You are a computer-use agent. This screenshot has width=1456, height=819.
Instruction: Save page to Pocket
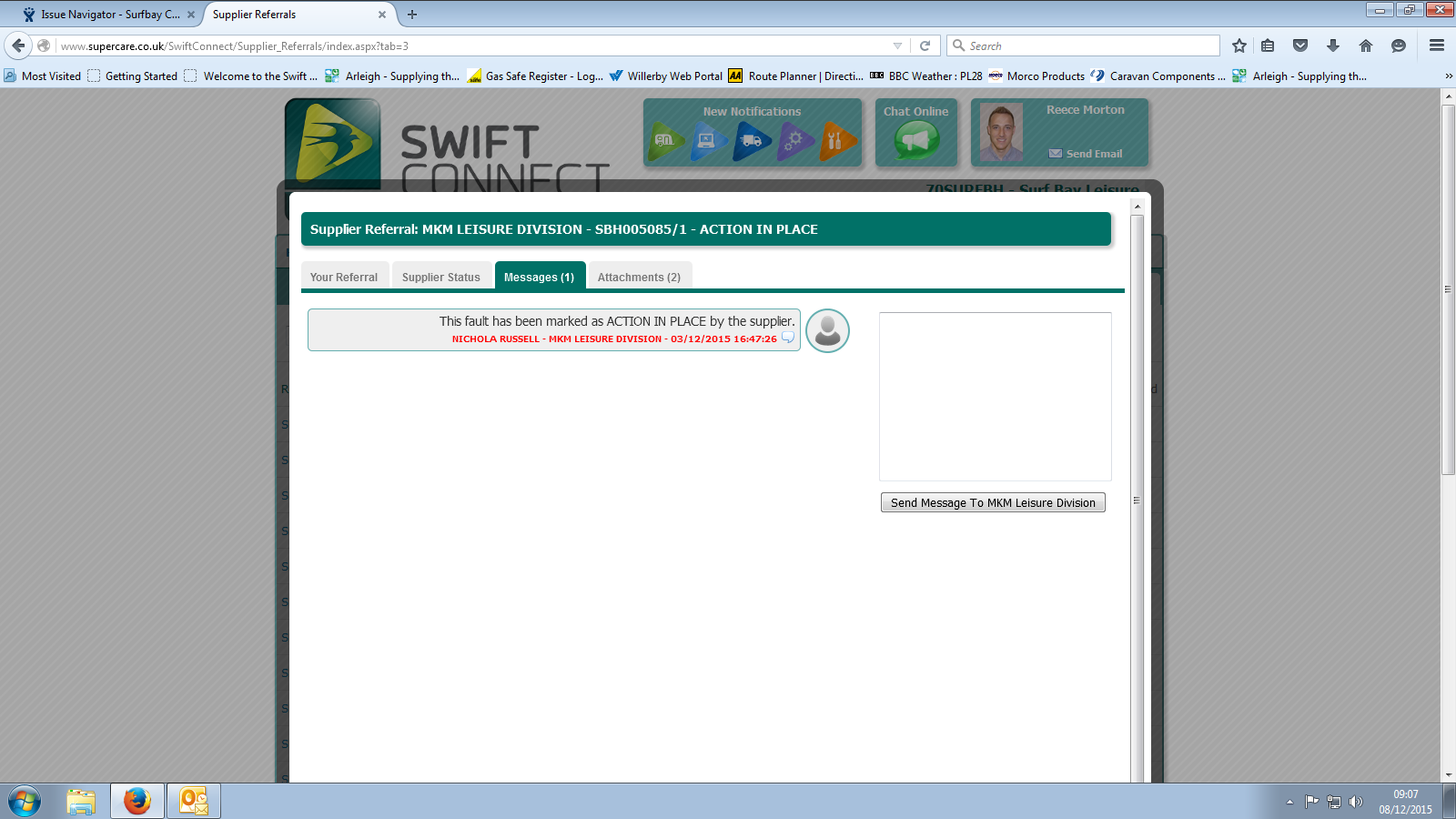tap(1300, 45)
